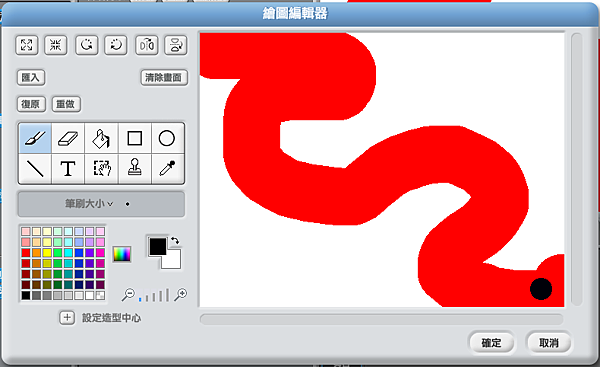Pick the bright cyan palette swatch
The image size is (600, 367).
pyautogui.click(x=68, y=253)
